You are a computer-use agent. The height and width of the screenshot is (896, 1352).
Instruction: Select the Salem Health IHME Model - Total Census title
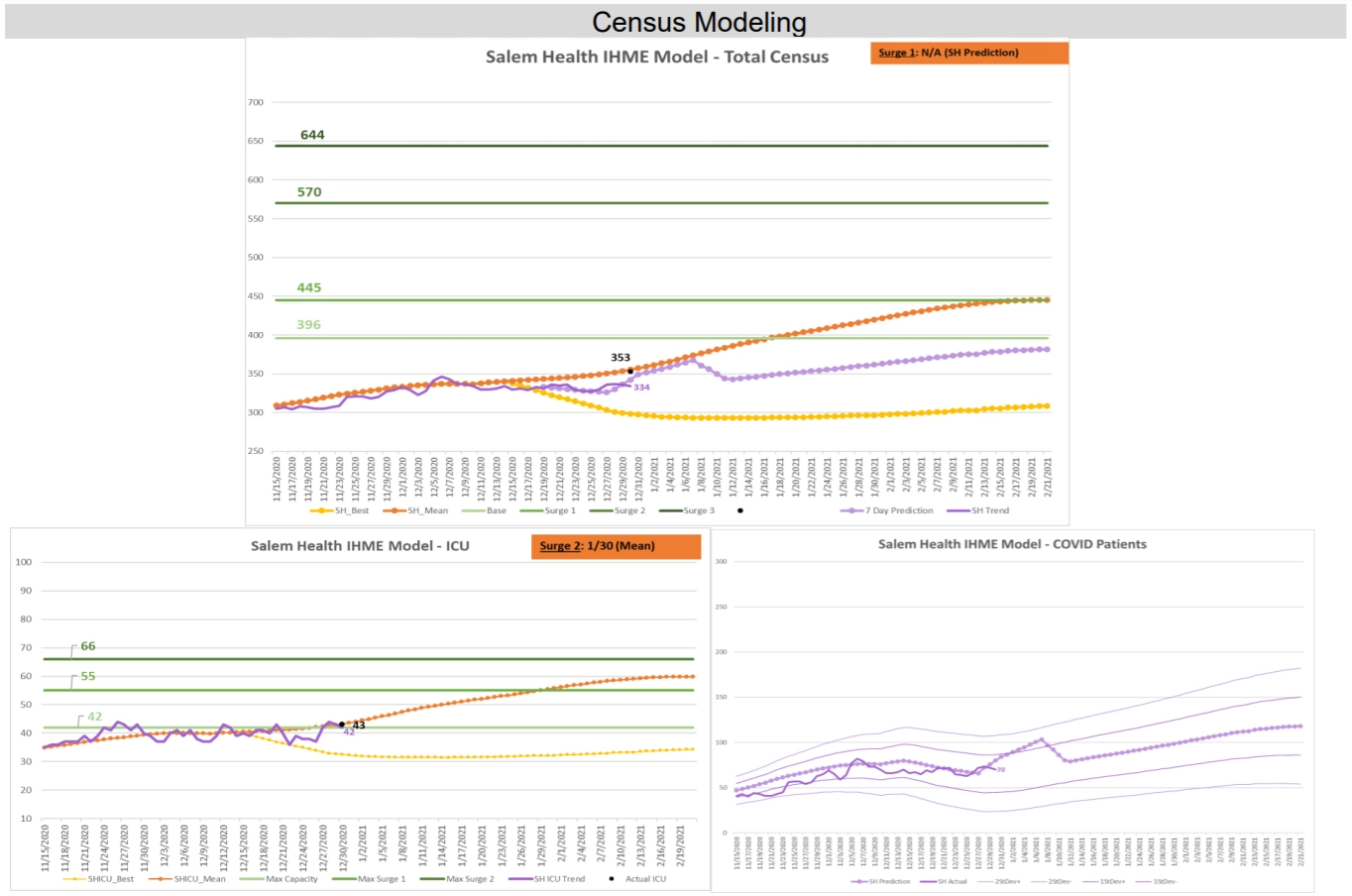(x=656, y=56)
